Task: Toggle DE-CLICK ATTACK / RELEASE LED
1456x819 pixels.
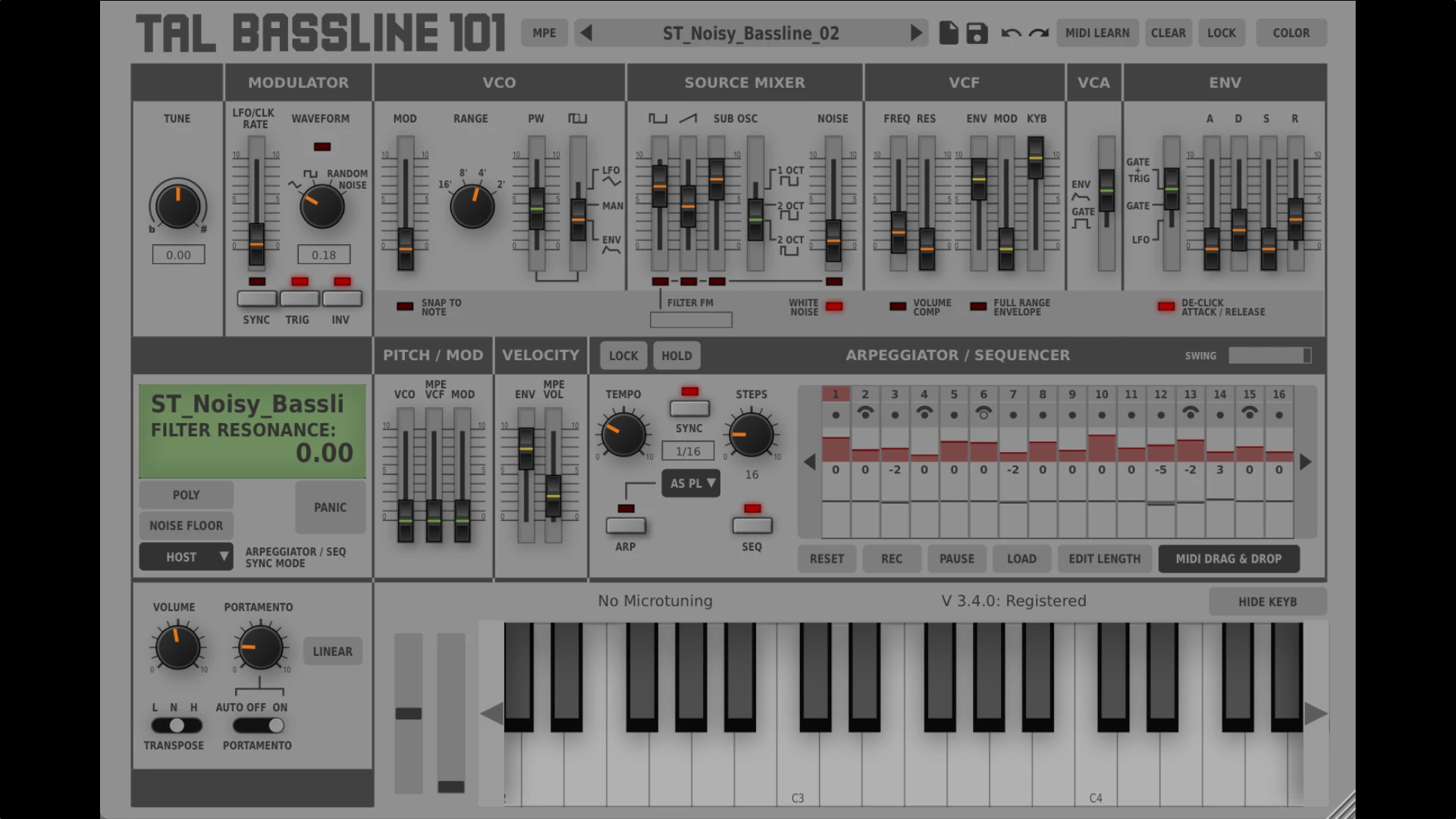Action: pyautogui.click(x=1166, y=306)
